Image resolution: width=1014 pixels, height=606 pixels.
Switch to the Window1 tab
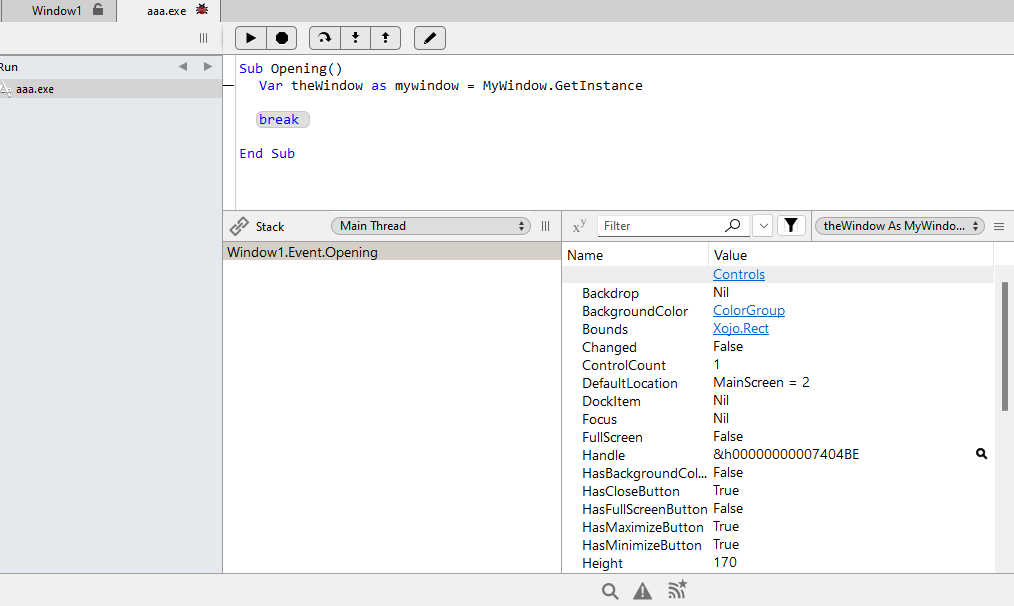(x=57, y=10)
